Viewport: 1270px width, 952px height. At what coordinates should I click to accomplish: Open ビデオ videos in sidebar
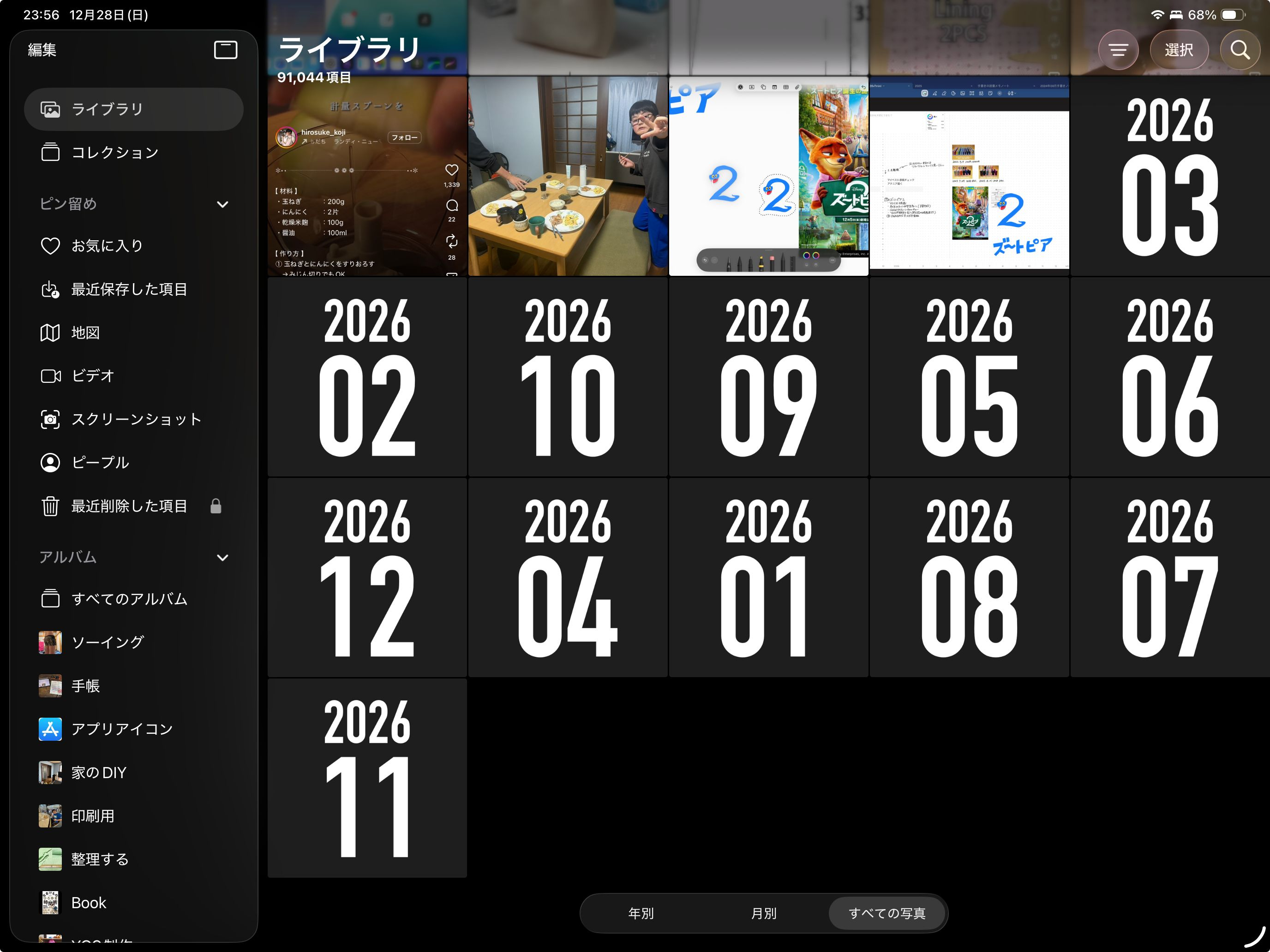pyautogui.click(x=92, y=376)
